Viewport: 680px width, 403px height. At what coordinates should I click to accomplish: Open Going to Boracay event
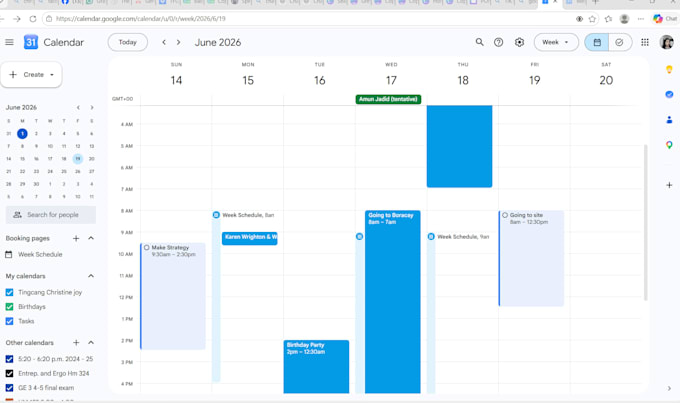(392, 302)
